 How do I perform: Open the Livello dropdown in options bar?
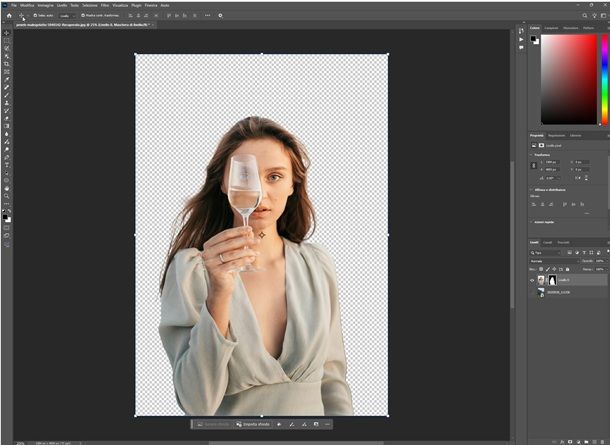coord(66,15)
